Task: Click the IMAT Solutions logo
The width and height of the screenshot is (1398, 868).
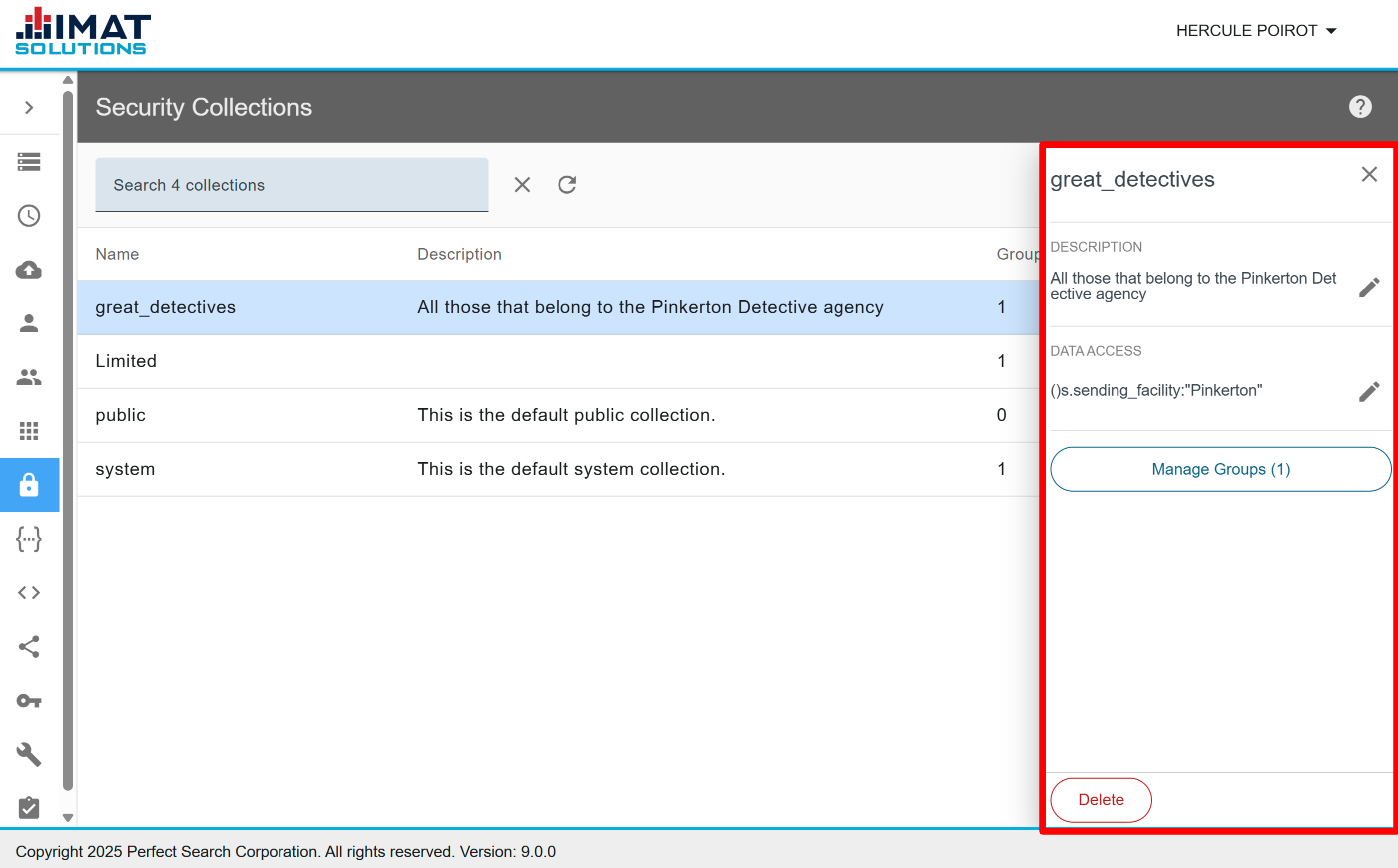Action: coord(83,31)
